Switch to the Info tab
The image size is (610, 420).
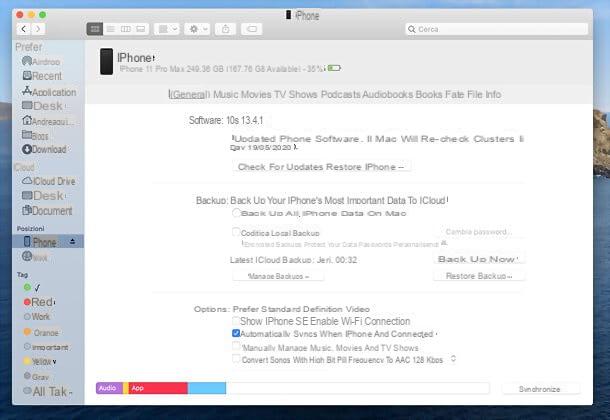[493, 94]
